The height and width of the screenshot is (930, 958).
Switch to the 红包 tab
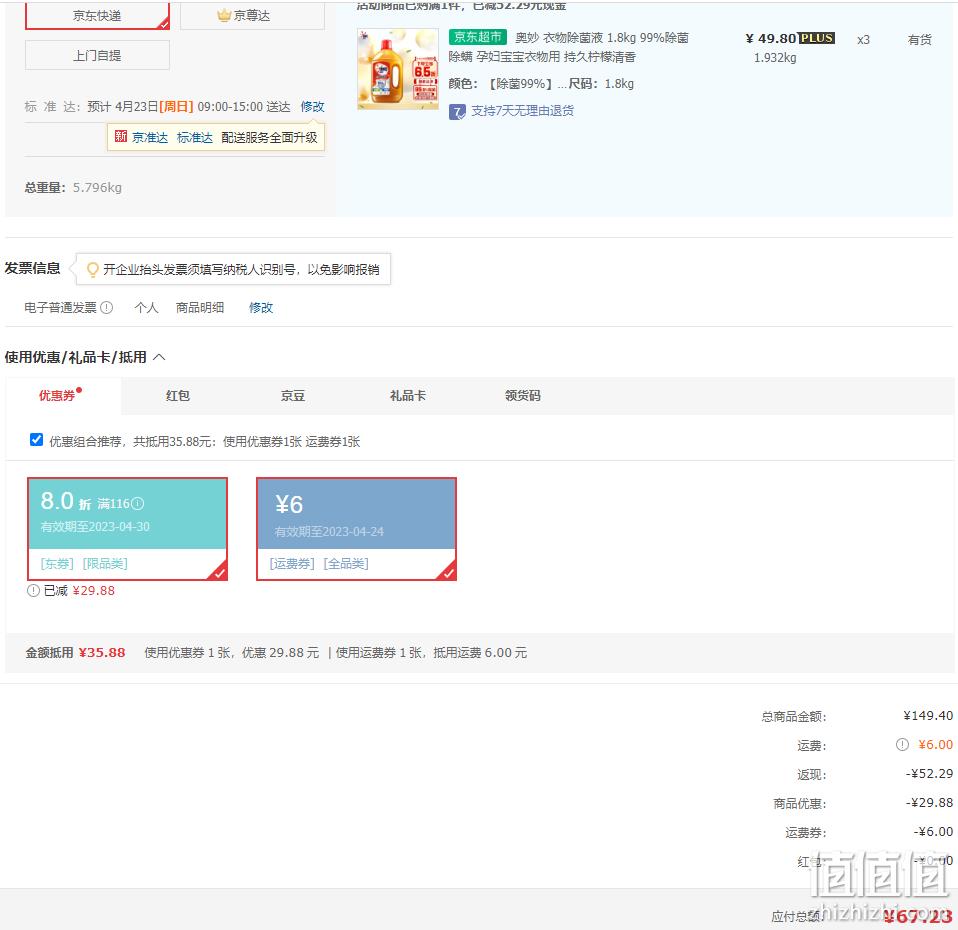(178, 396)
